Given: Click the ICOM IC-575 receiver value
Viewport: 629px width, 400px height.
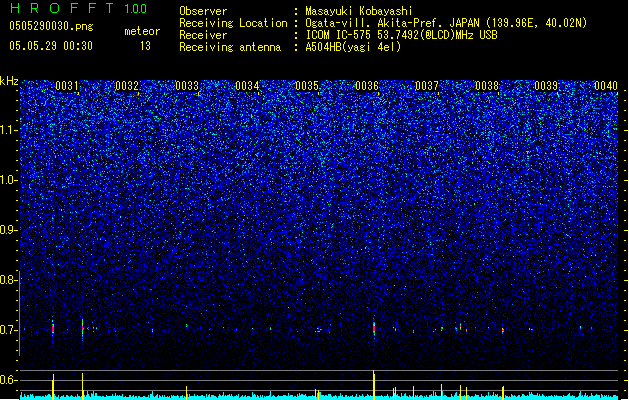Looking at the screenshot, I should coord(401,35).
